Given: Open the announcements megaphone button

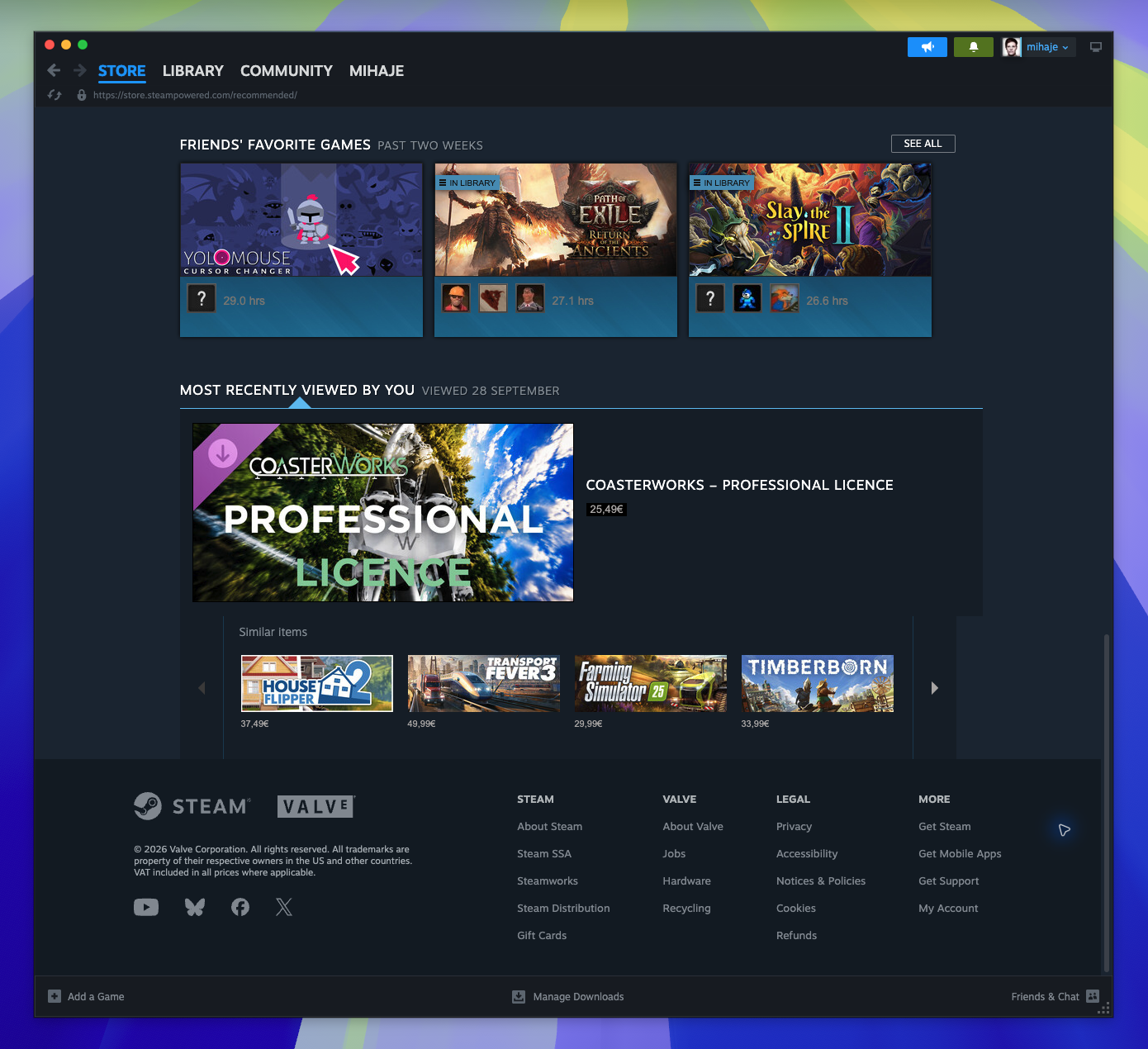Looking at the screenshot, I should click(927, 47).
